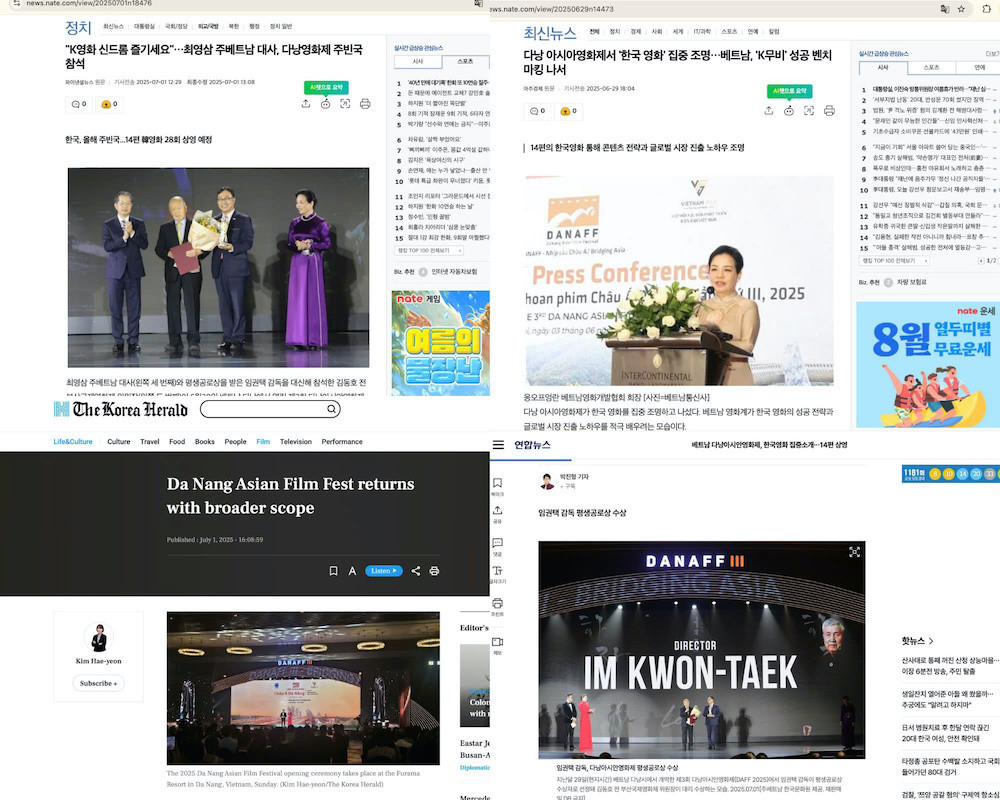Toggle the 북마크 bookmark in Yonhap sidebar
The image size is (1000, 800).
pyautogui.click(x=498, y=484)
